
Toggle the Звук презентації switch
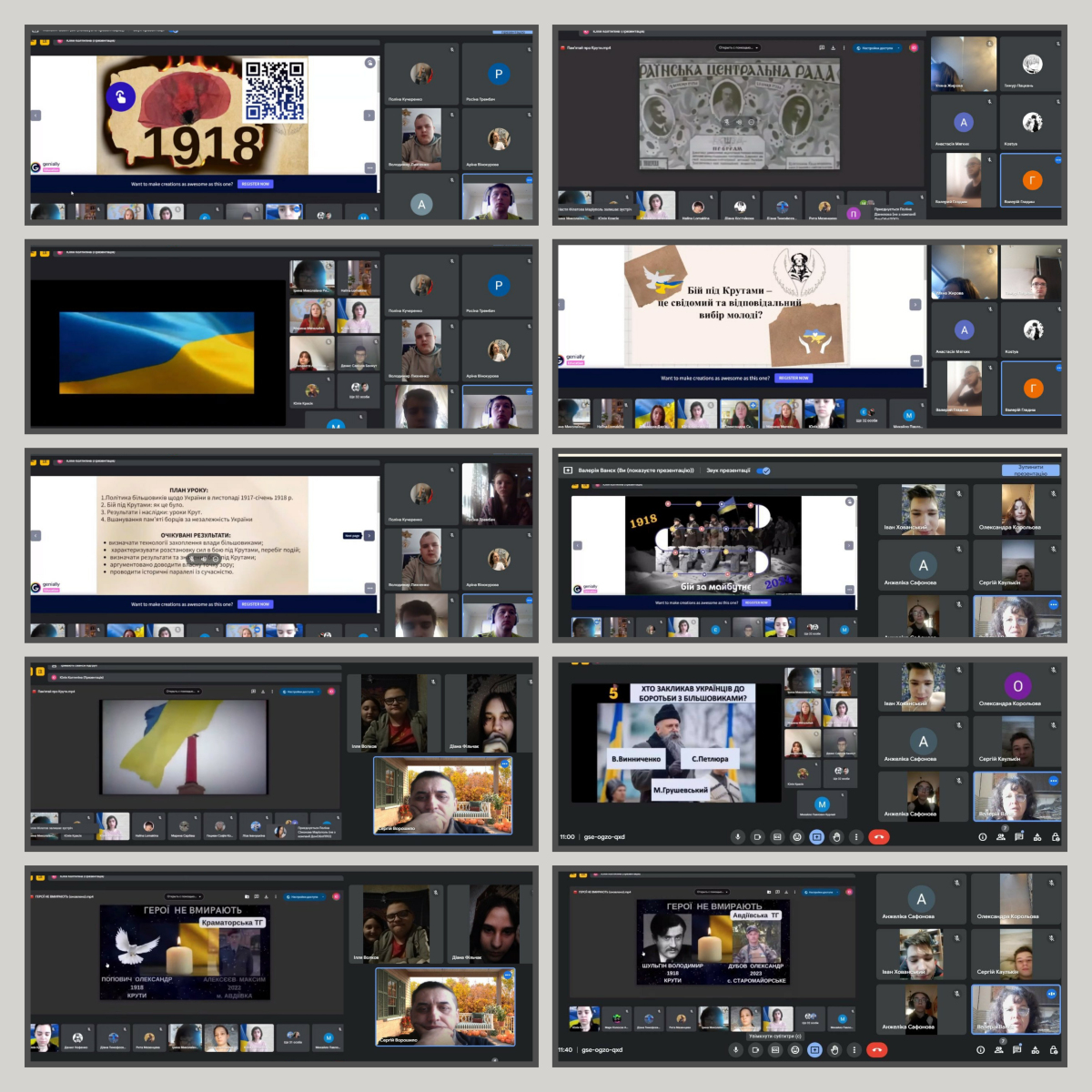pyautogui.click(x=764, y=470)
